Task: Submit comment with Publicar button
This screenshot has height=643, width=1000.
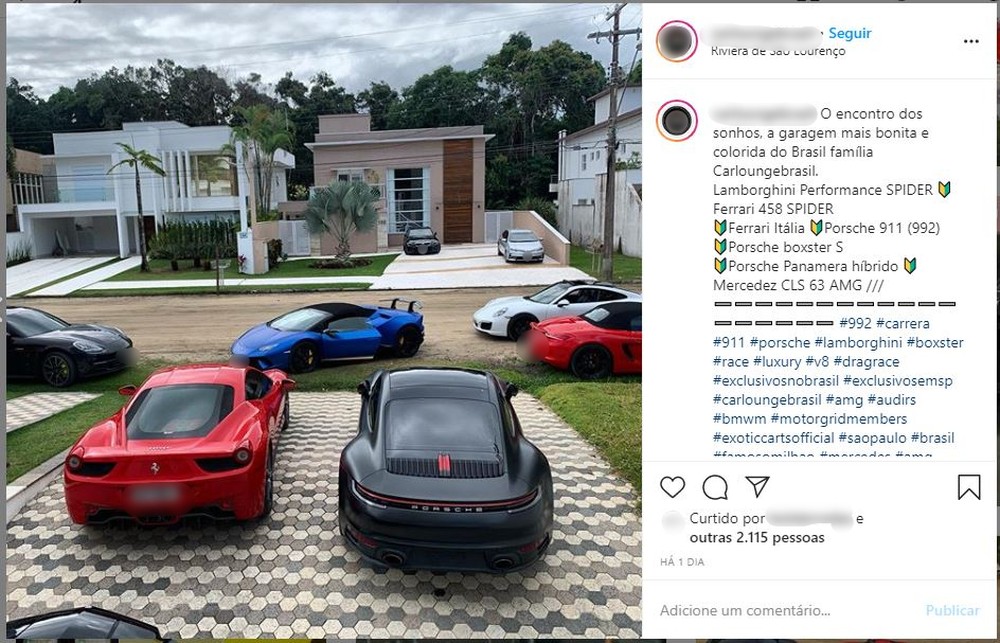Action: [x=952, y=610]
